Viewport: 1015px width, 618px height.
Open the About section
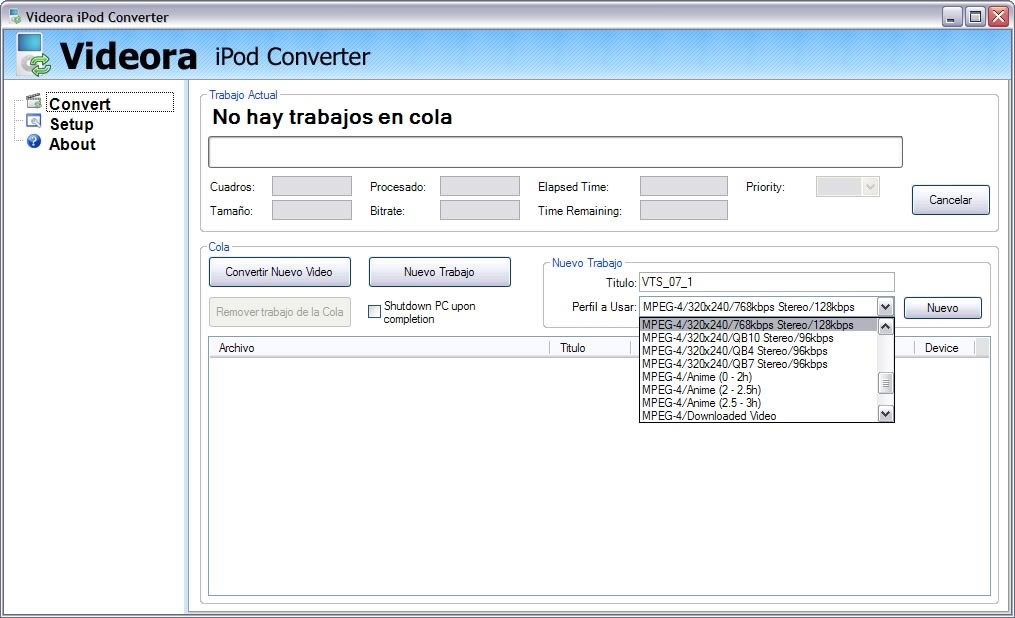tap(72, 144)
